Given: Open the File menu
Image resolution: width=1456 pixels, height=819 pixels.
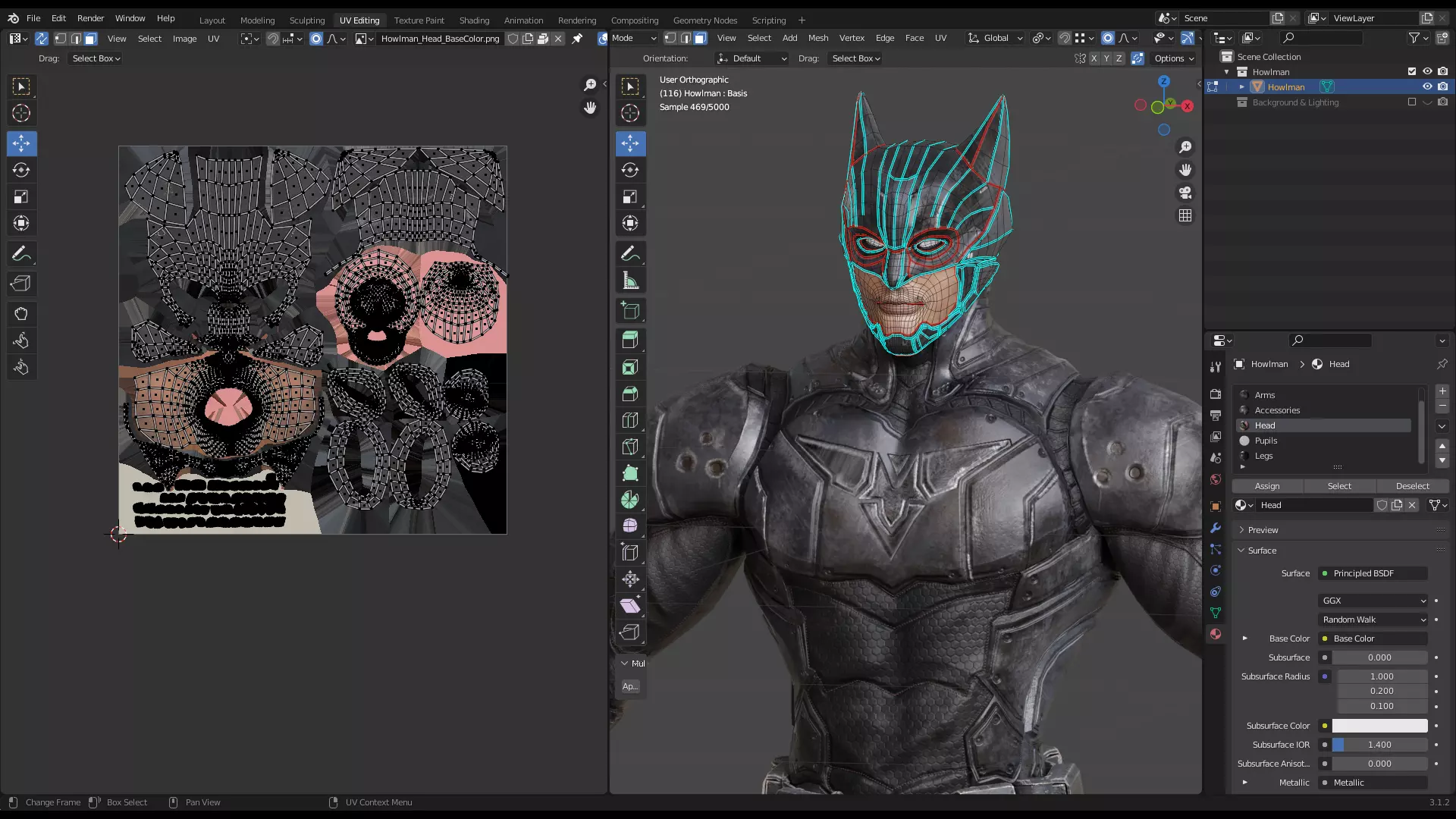Looking at the screenshot, I should (x=33, y=18).
